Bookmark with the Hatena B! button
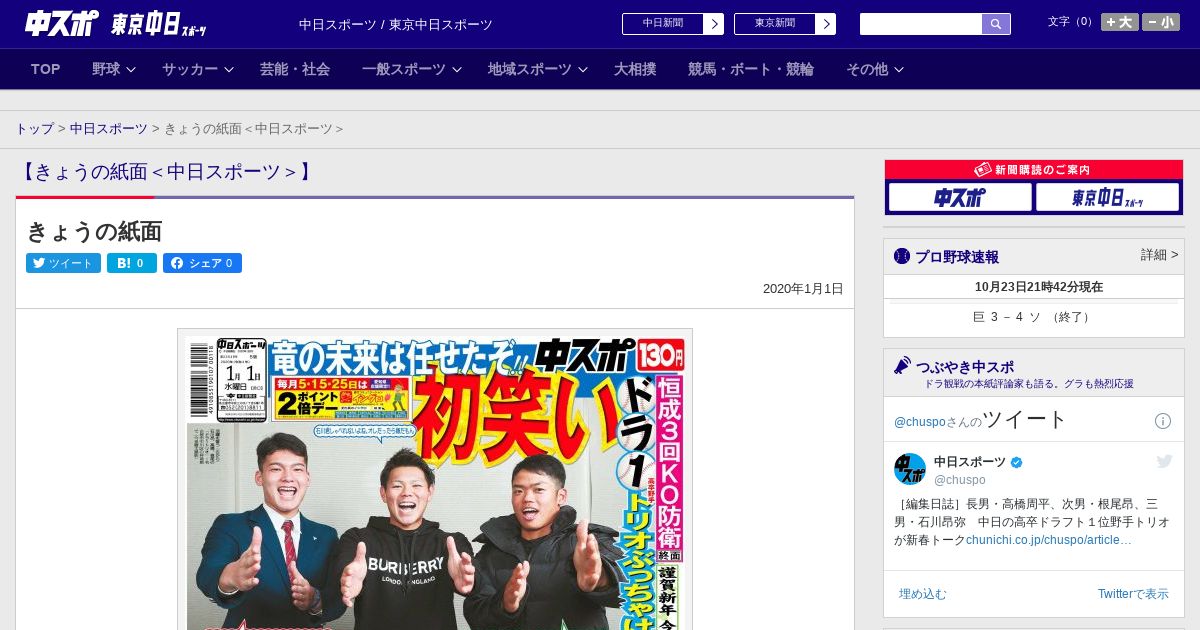Viewport: 1200px width, 630px height. 132,263
